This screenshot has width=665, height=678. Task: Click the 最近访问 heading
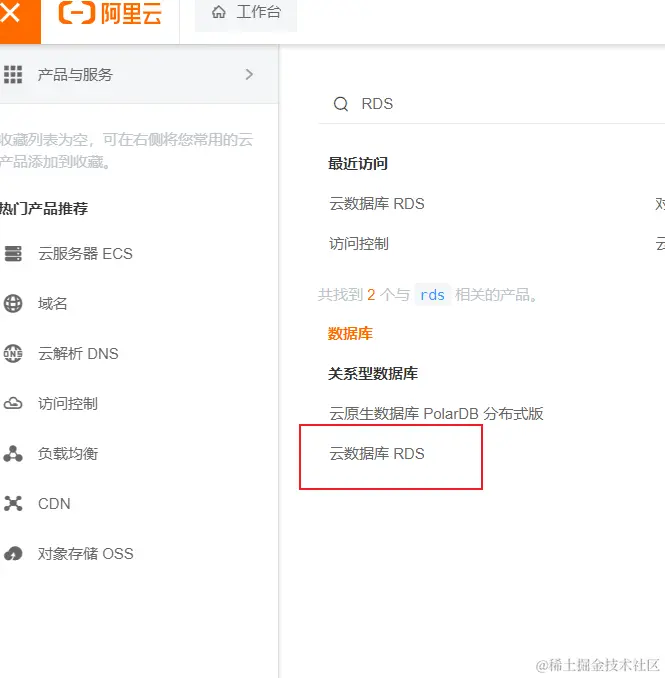coord(358,163)
